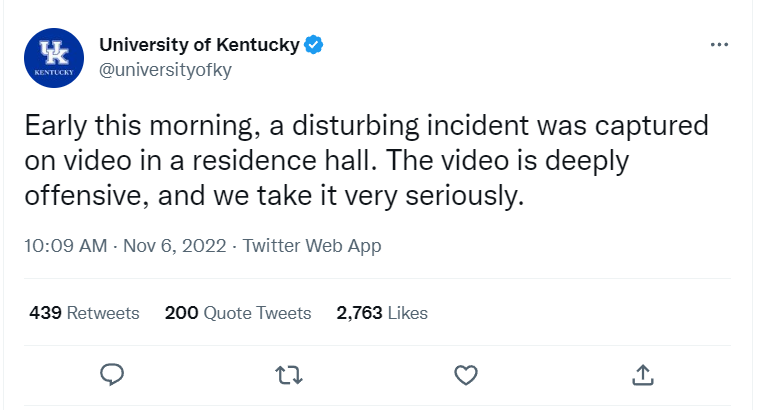Show the 200 Quote Tweets
Image resolution: width=763 pixels, height=410 pixels.
pos(238,313)
